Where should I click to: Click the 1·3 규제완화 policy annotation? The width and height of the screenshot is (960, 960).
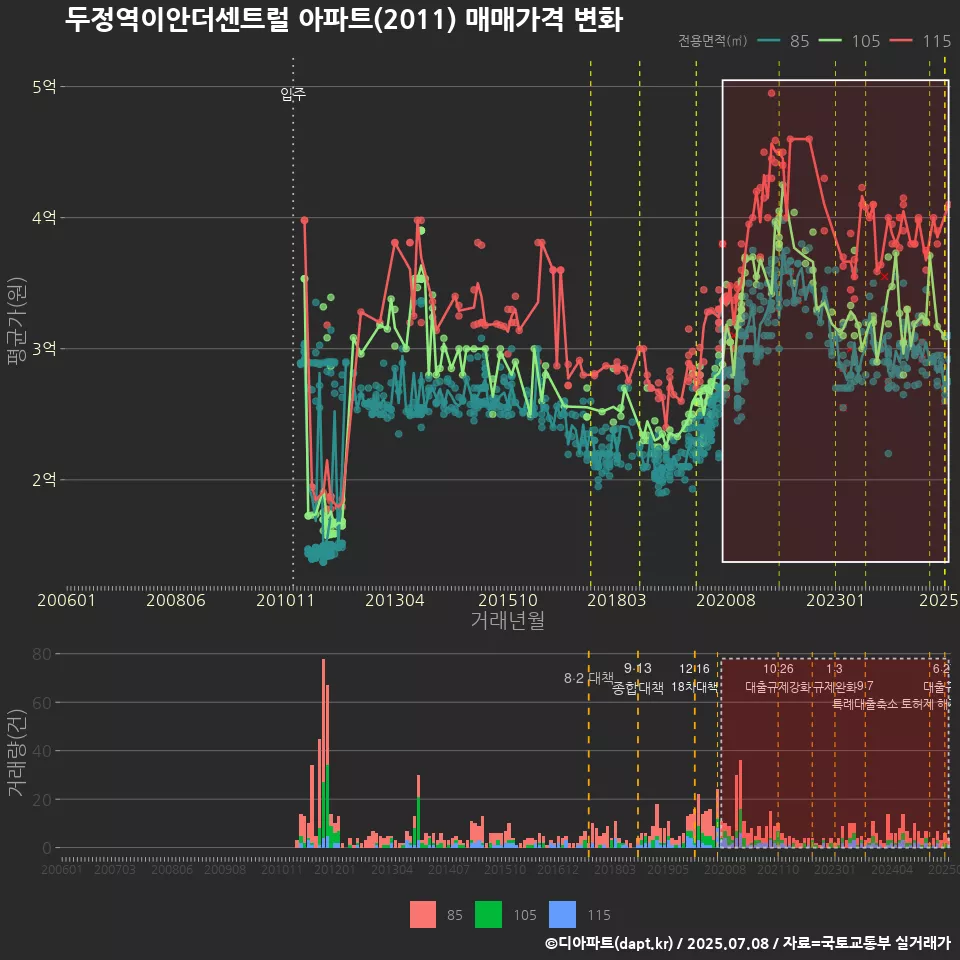pyautogui.click(x=834, y=678)
